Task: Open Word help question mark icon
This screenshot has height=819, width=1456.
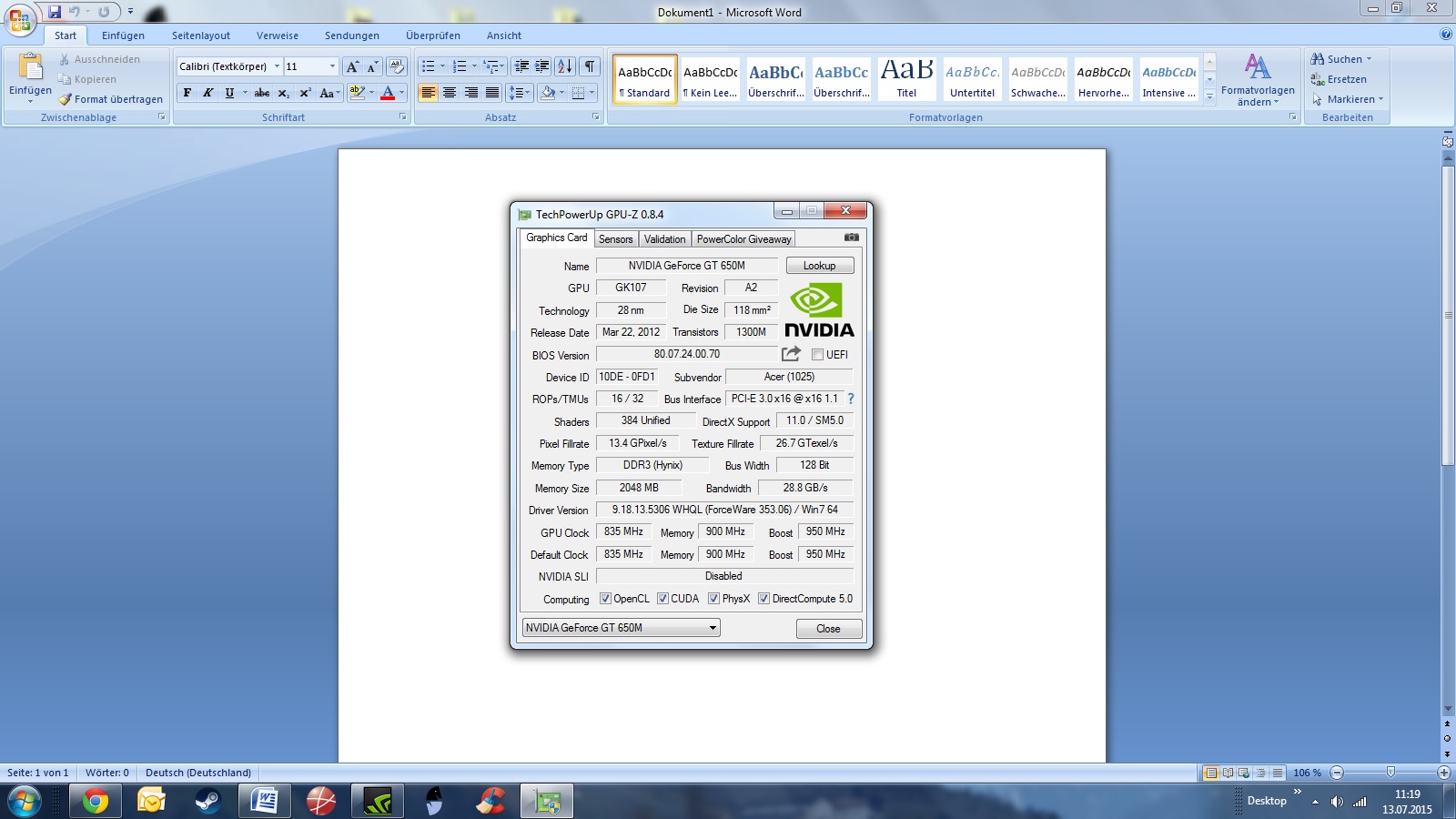Action: tap(1446, 35)
